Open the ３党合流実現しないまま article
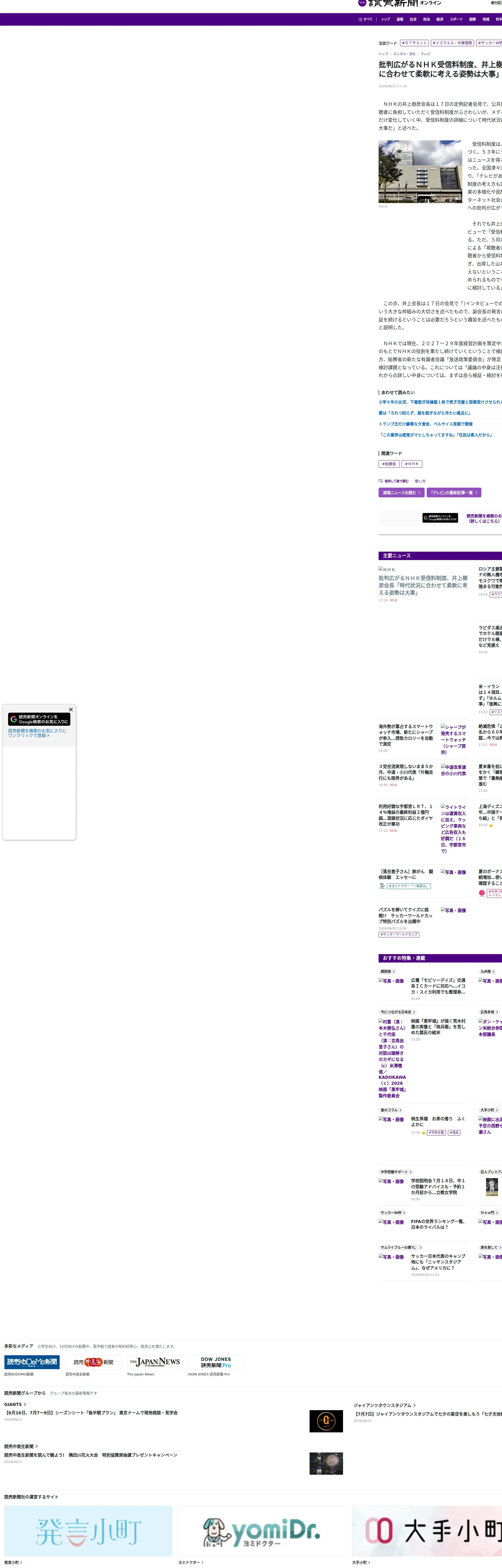The height and width of the screenshot is (1568, 502). click(406, 773)
